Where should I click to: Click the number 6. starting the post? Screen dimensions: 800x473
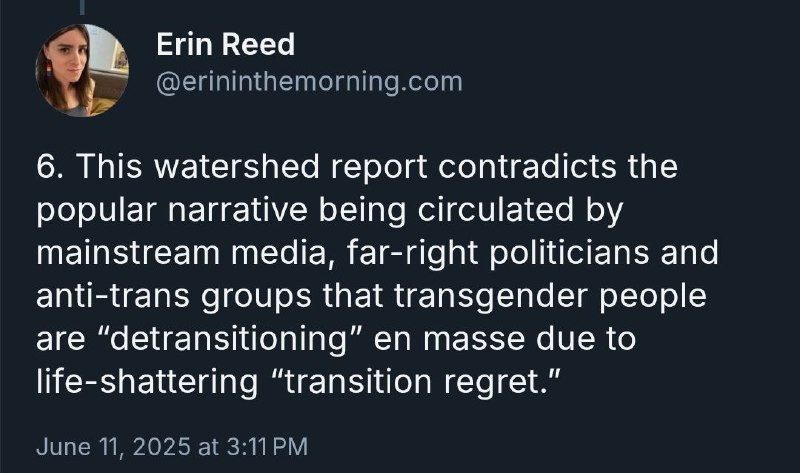tap(51, 167)
